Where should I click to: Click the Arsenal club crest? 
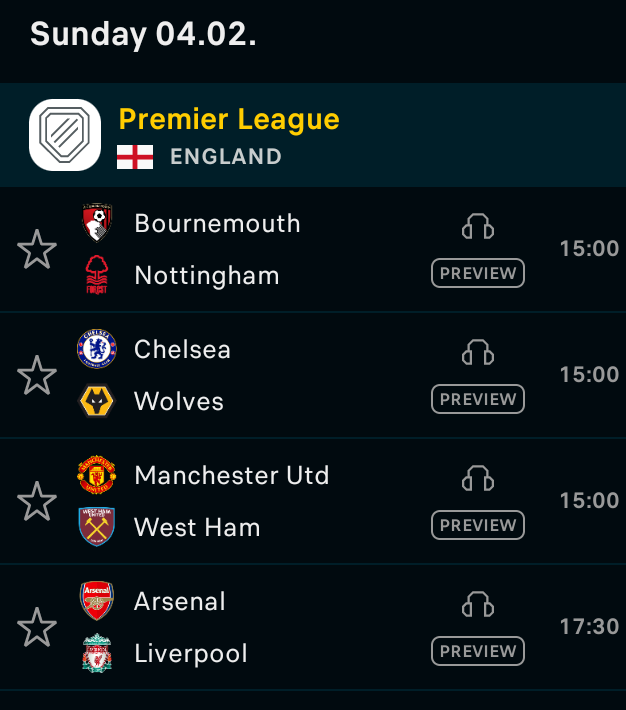coord(97,601)
